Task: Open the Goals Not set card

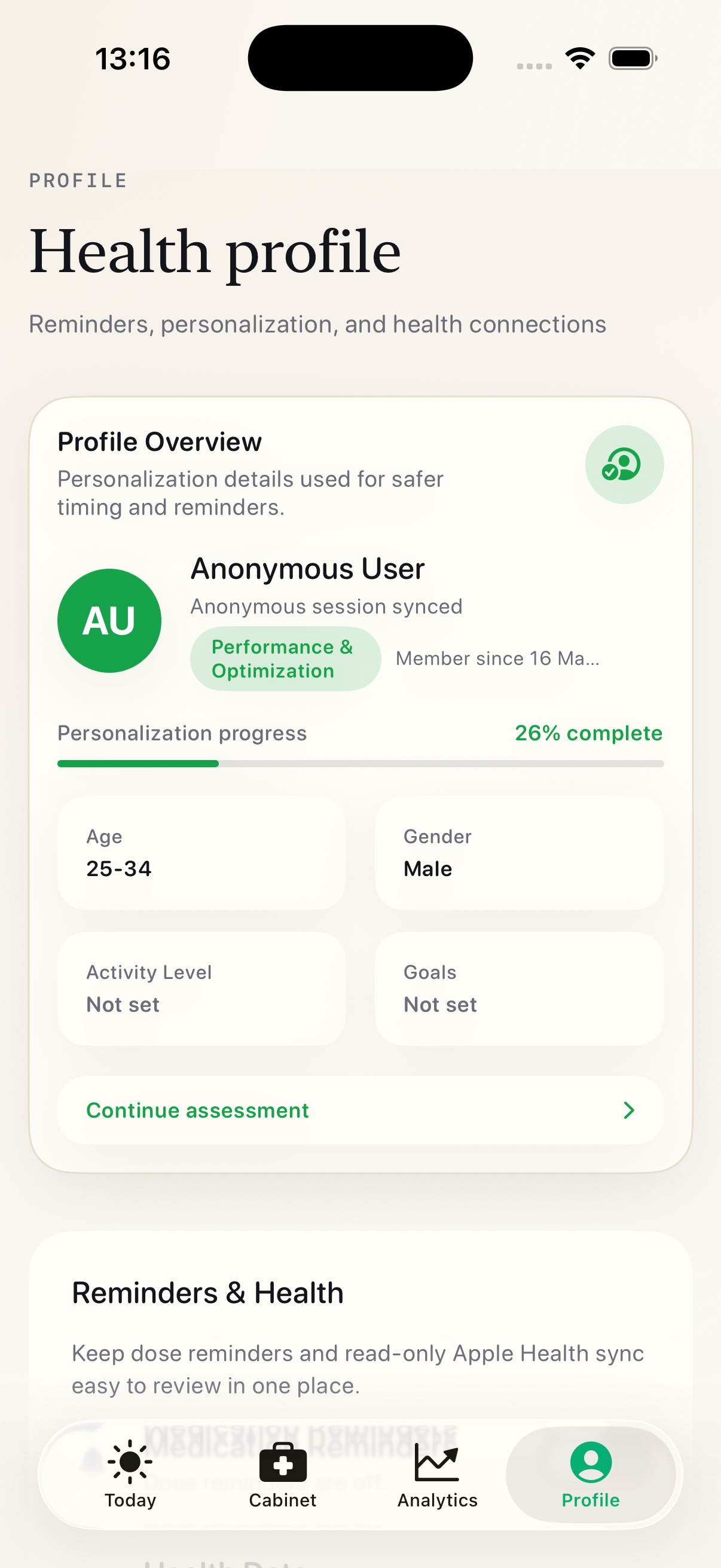Action: click(520, 989)
